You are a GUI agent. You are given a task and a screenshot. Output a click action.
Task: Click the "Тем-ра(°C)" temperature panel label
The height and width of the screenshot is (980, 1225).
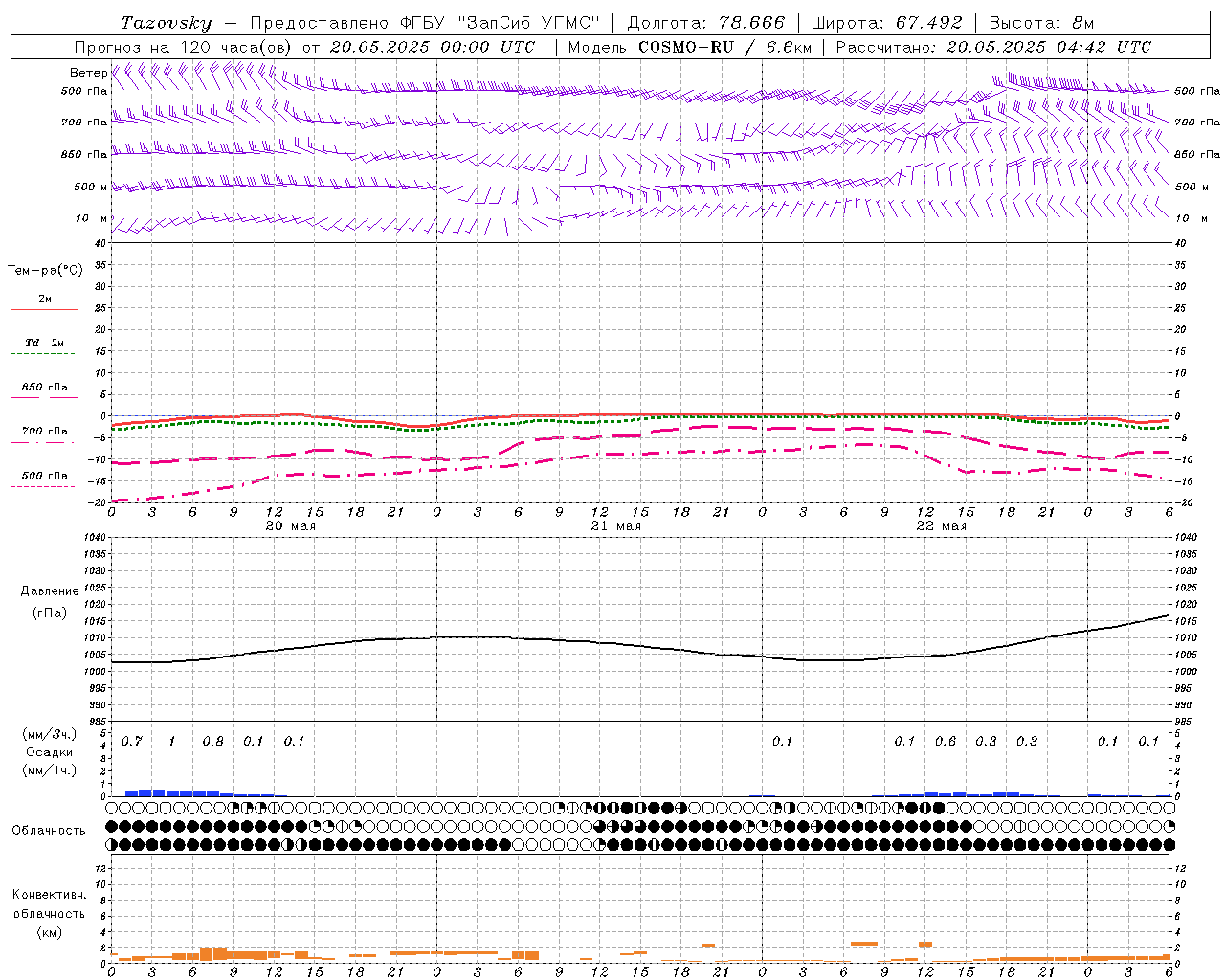coord(45,271)
